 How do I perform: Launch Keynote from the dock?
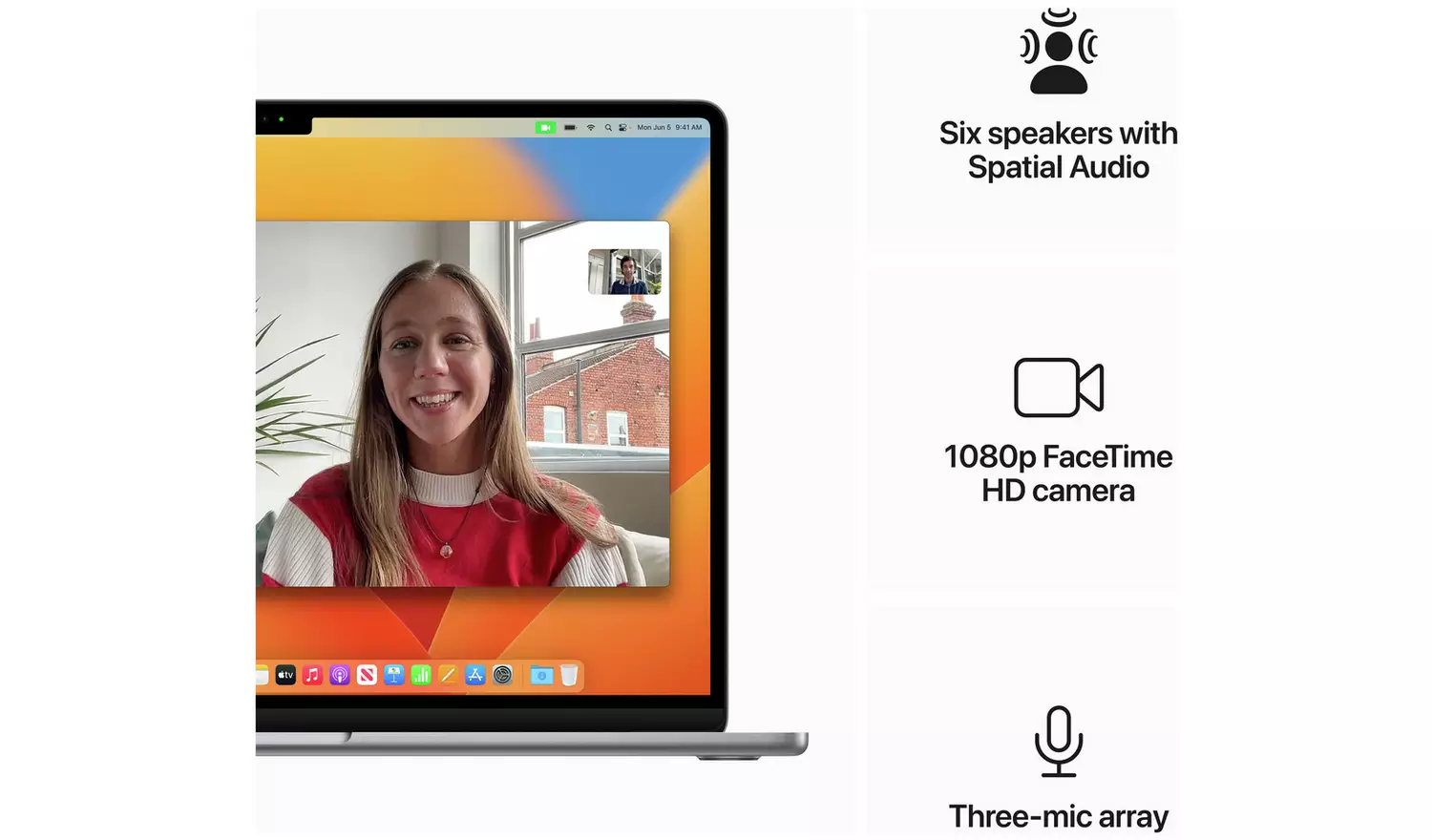pyautogui.click(x=393, y=676)
